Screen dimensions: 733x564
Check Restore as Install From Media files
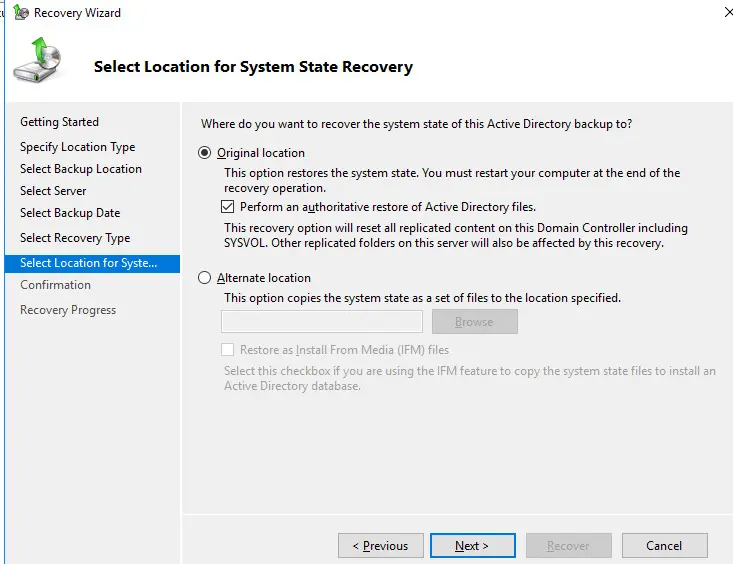pyautogui.click(x=228, y=350)
